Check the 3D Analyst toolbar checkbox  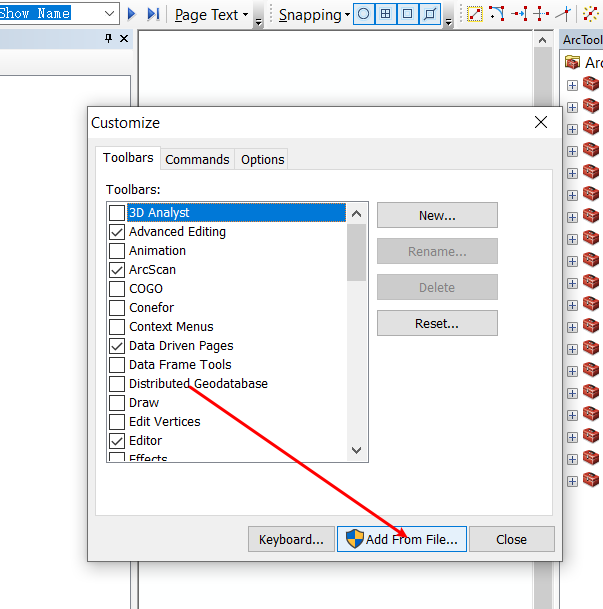pos(117,212)
